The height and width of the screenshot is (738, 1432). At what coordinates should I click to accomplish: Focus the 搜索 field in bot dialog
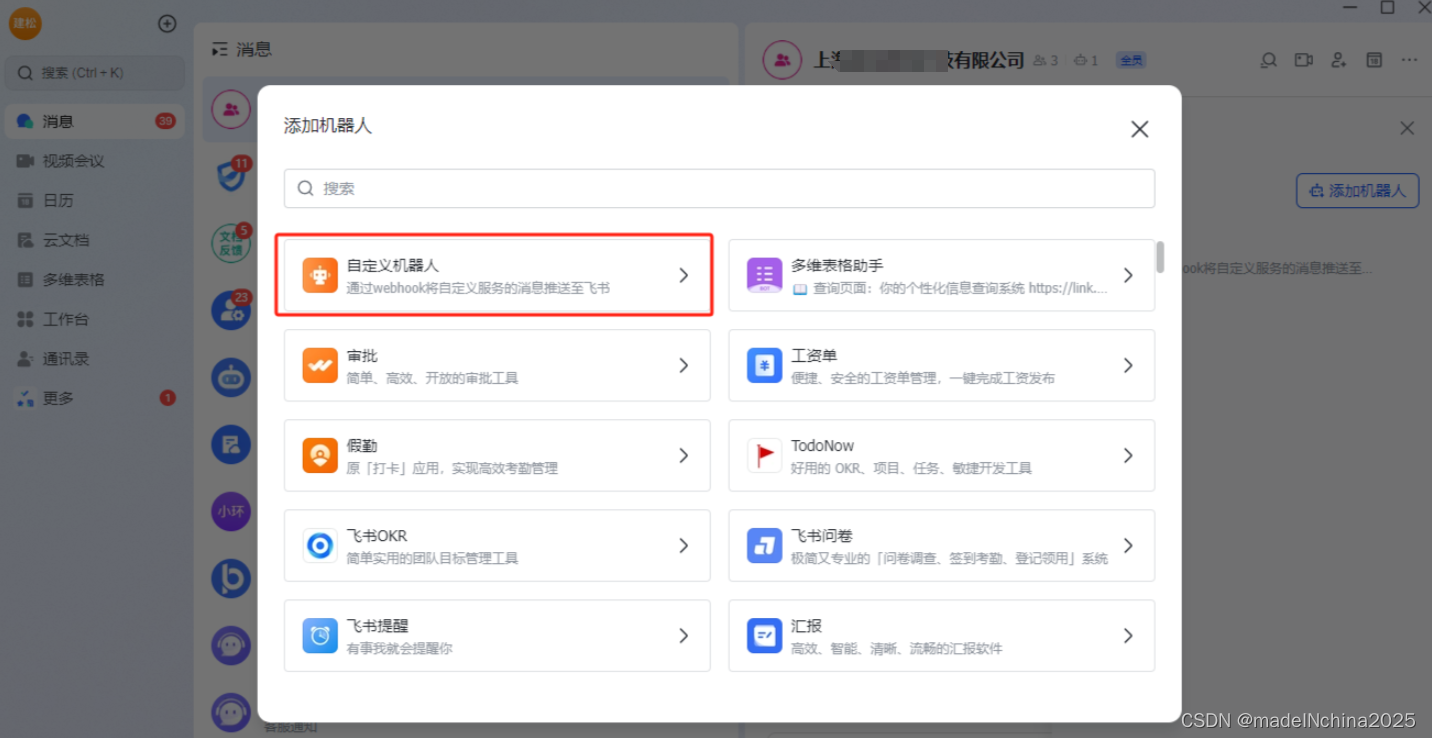click(719, 188)
